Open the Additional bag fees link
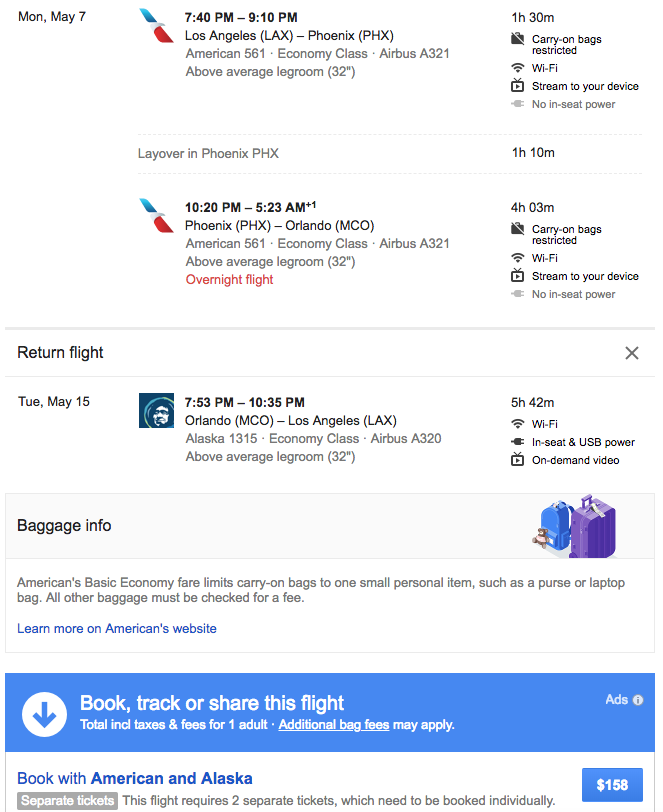 [x=334, y=724]
